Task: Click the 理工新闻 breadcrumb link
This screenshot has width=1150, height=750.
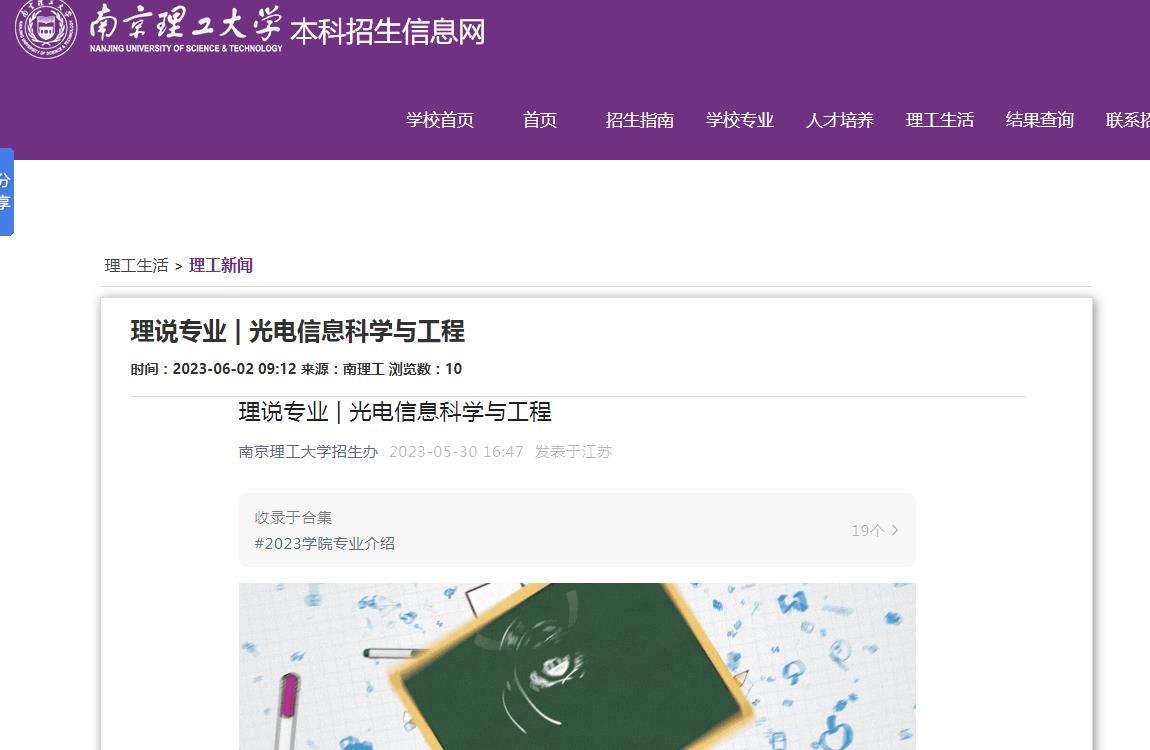Action: (x=221, y=265)
